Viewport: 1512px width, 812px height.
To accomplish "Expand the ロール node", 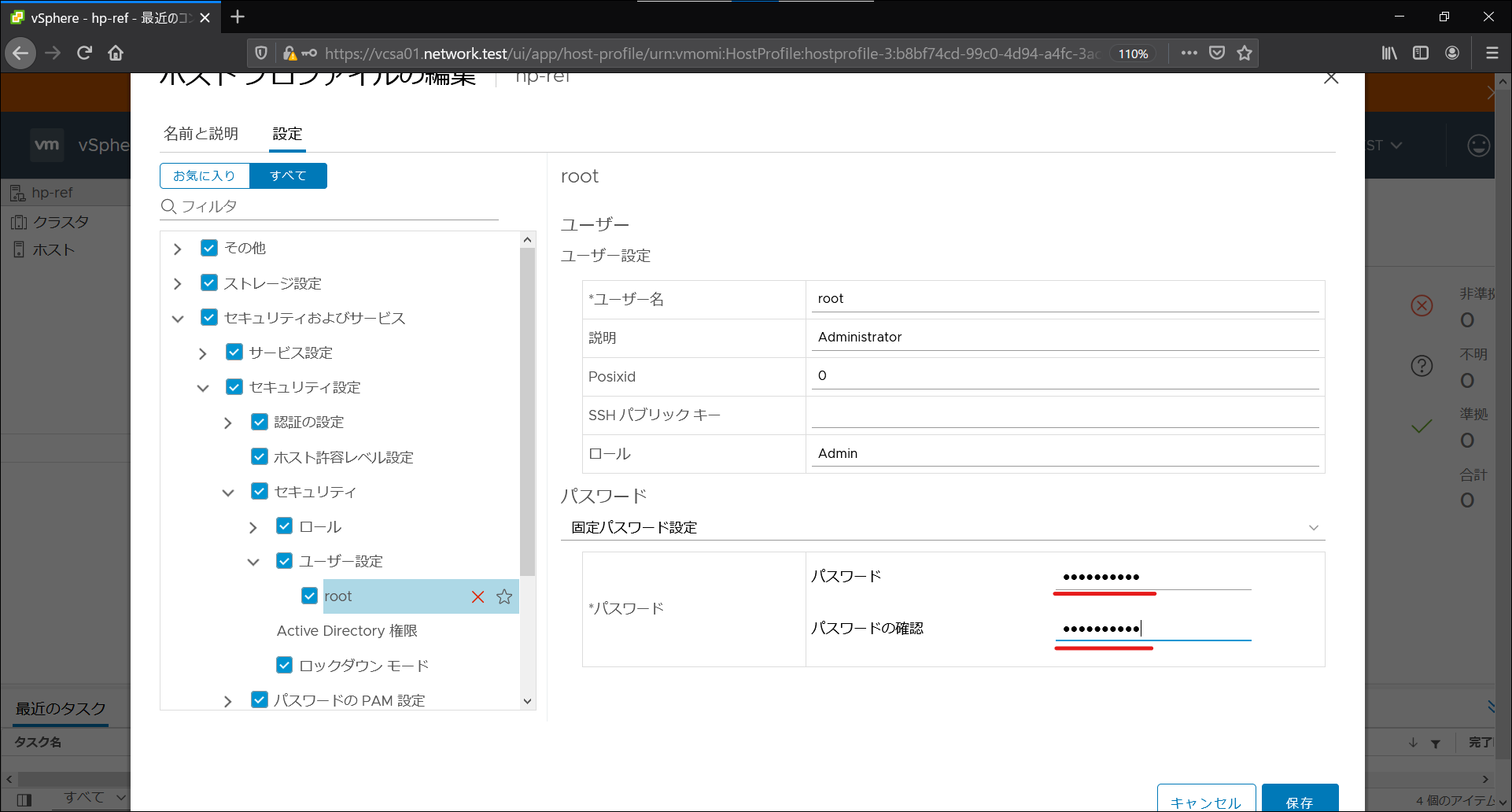I will [253, 527].
